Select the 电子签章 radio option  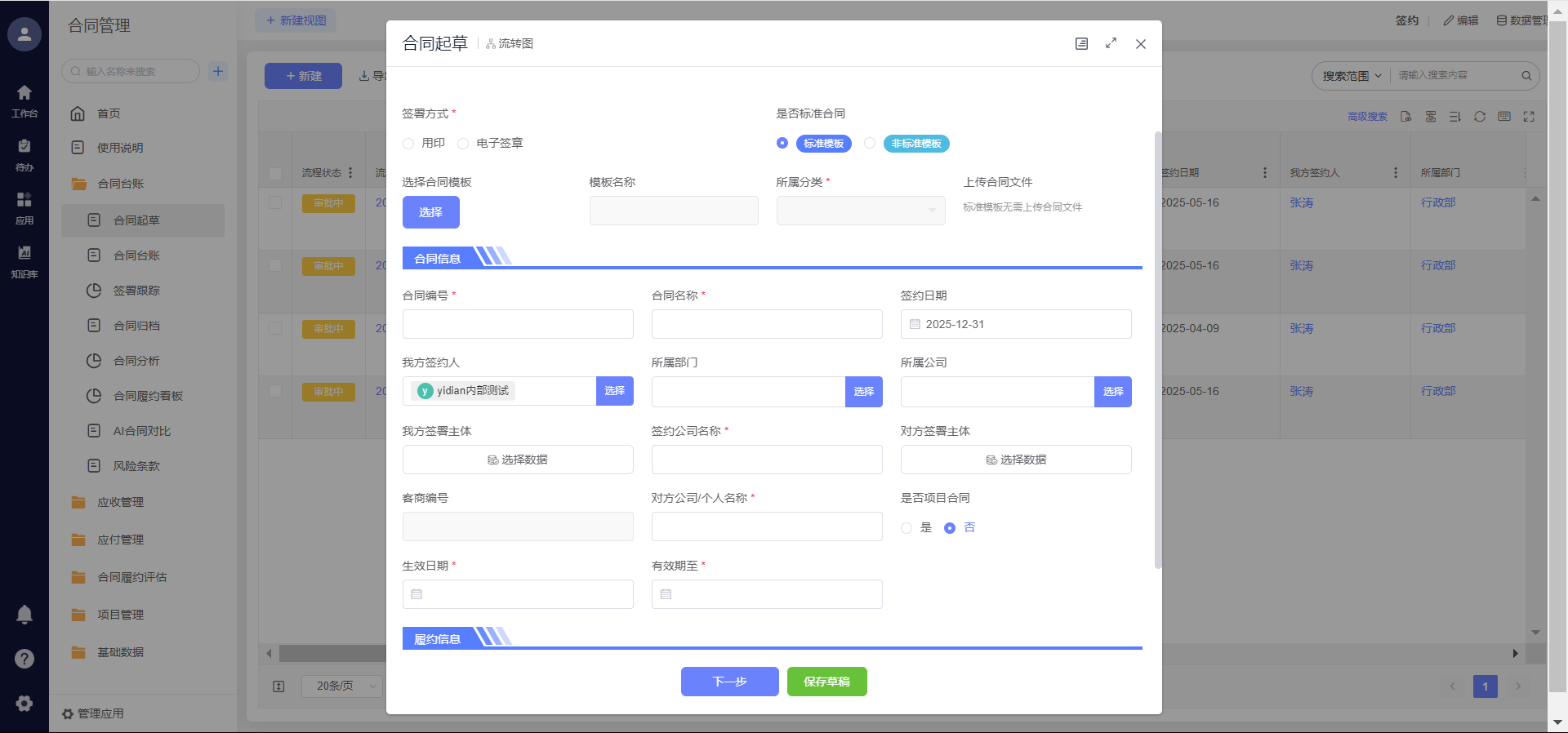click(x=463, y=144)
